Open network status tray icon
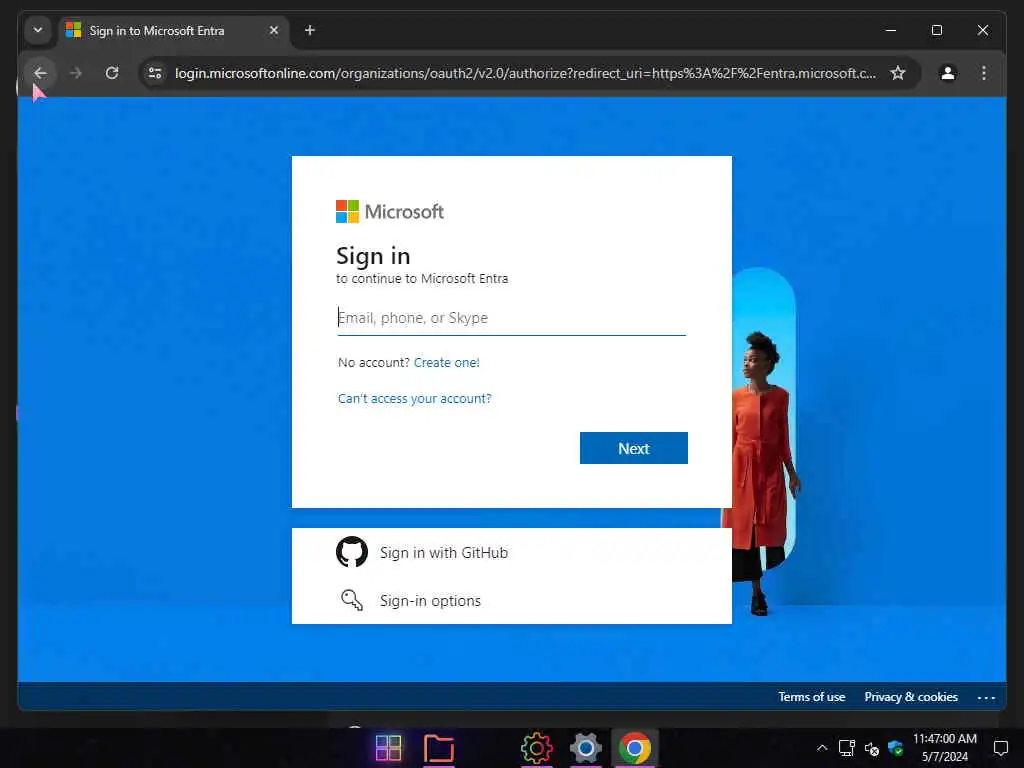This screenshot has width=1024, height=768. coord(847,748)
